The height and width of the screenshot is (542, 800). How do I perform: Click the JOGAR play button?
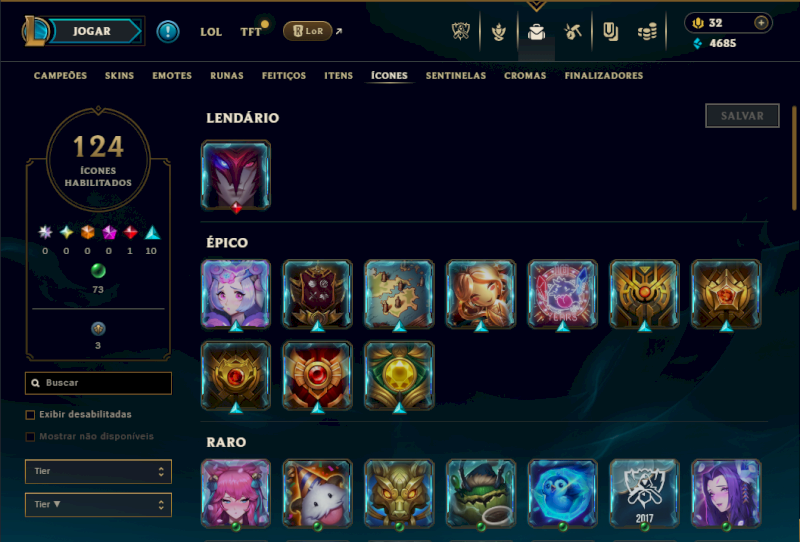pos(92,31)
